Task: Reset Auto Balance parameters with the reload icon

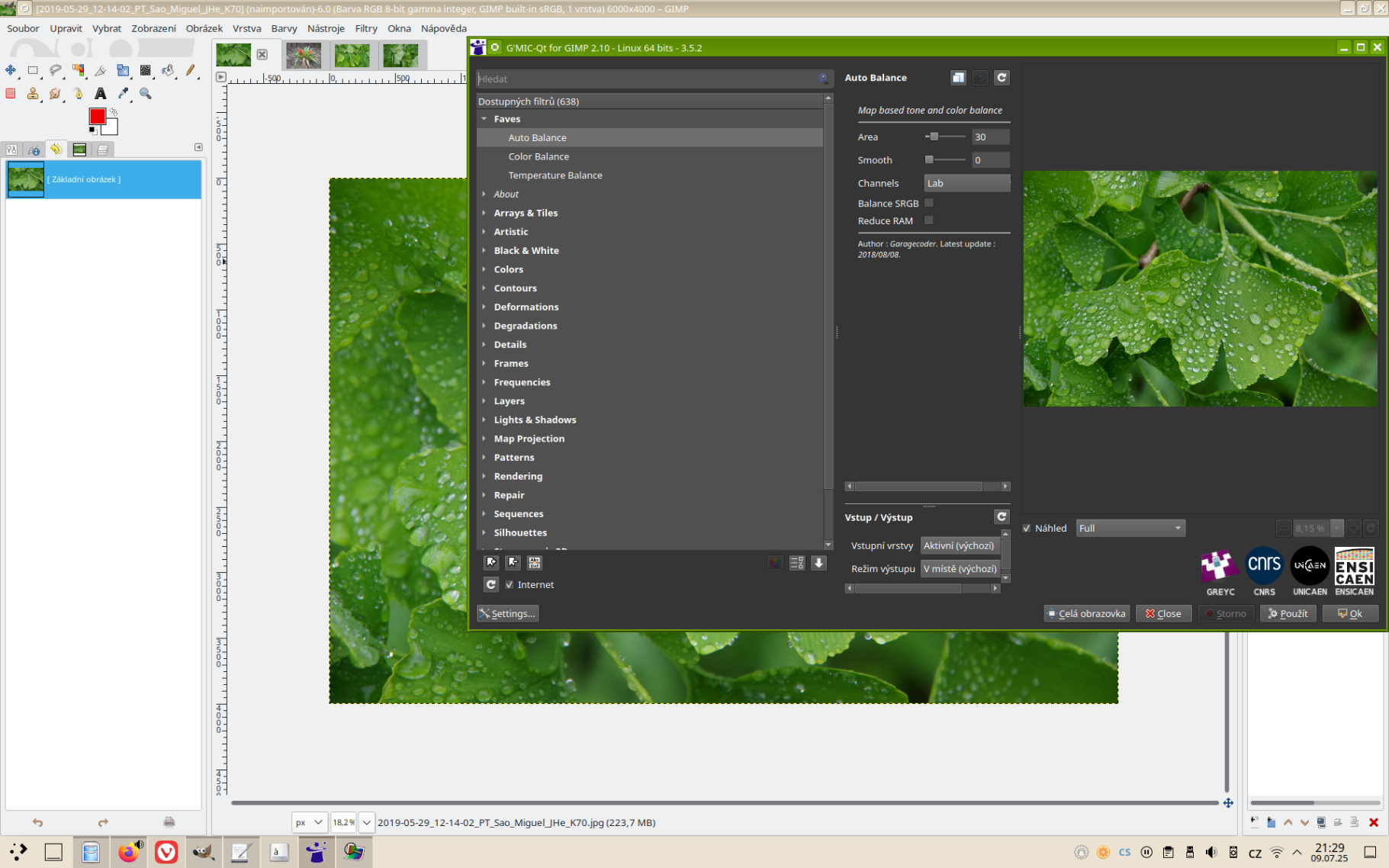Action: coord(1002,78)
